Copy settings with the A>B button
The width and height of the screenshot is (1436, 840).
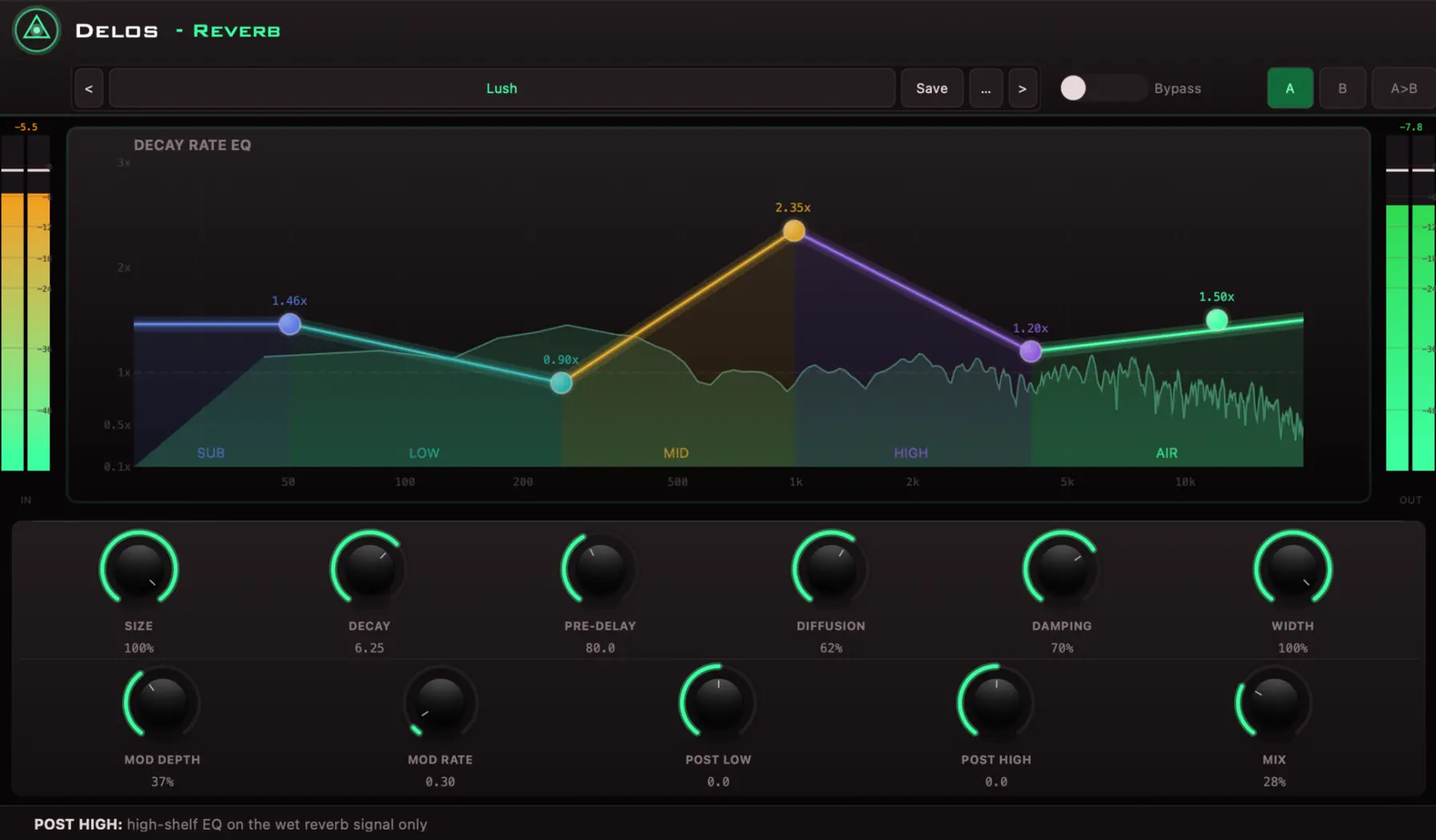1404,89
